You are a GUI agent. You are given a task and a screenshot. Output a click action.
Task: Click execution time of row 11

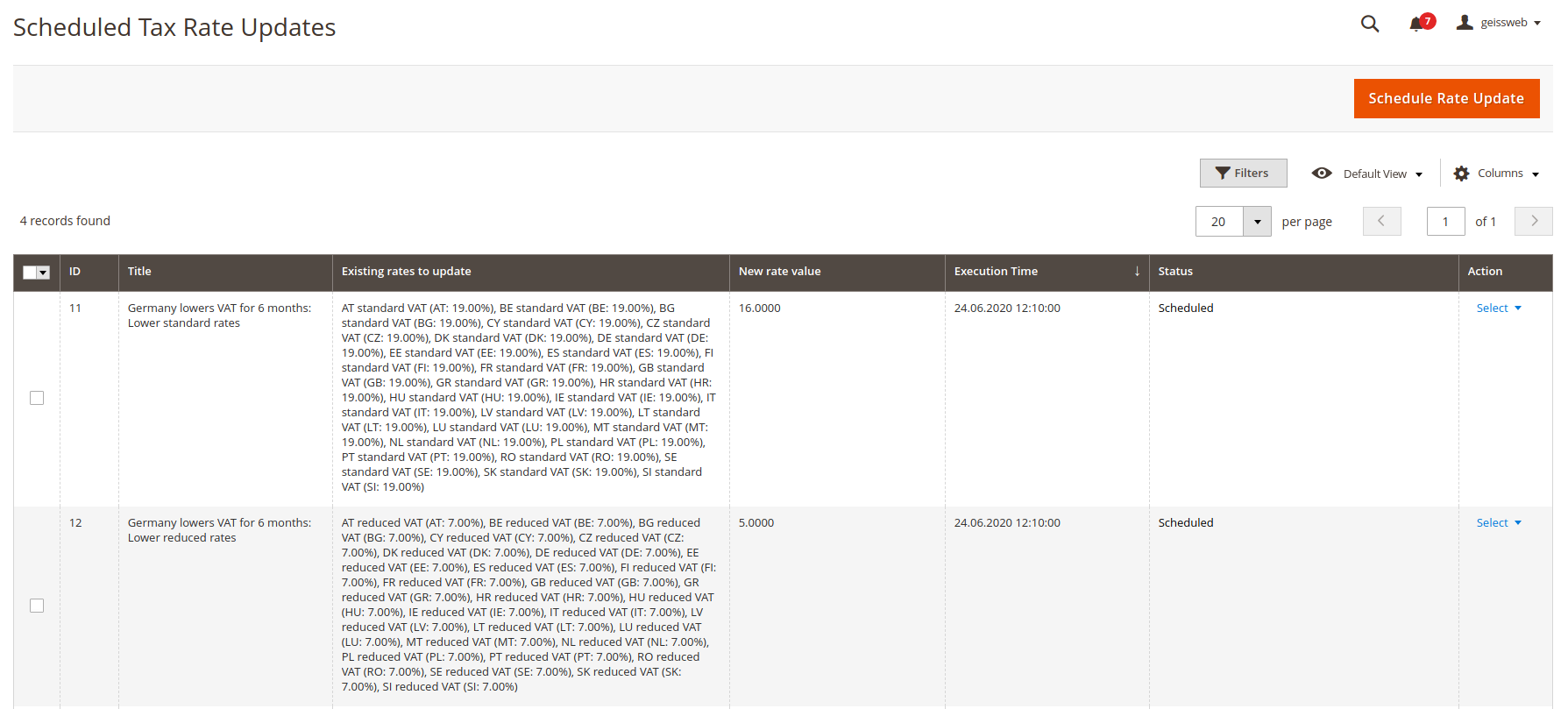pos(1007,308)
